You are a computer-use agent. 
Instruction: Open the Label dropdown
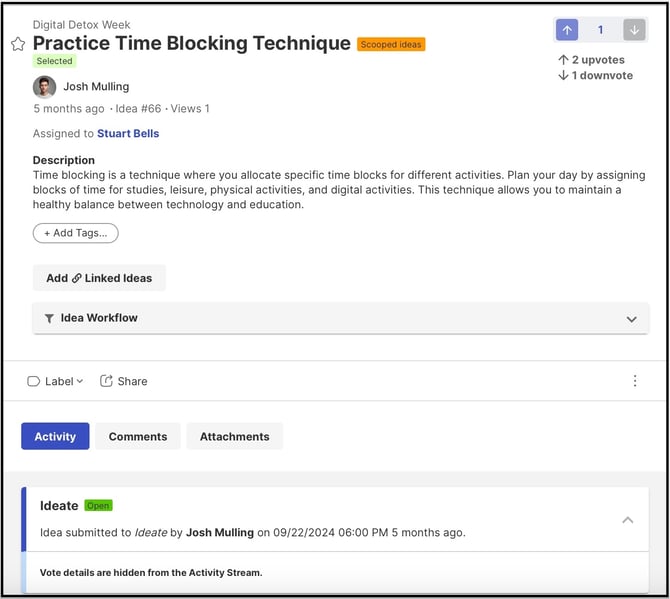click(x=56, y=381)
